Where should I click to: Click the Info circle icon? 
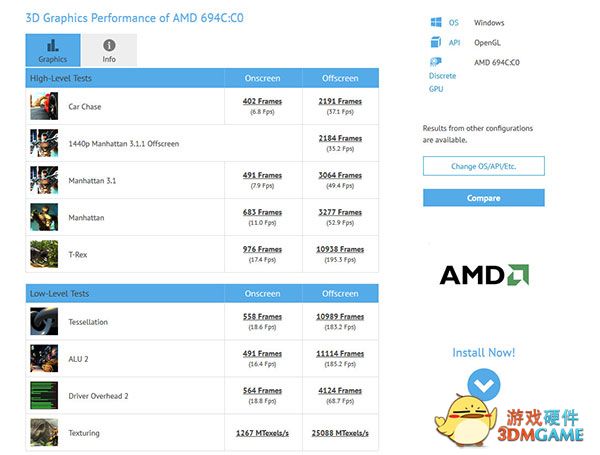click(109, 46)
